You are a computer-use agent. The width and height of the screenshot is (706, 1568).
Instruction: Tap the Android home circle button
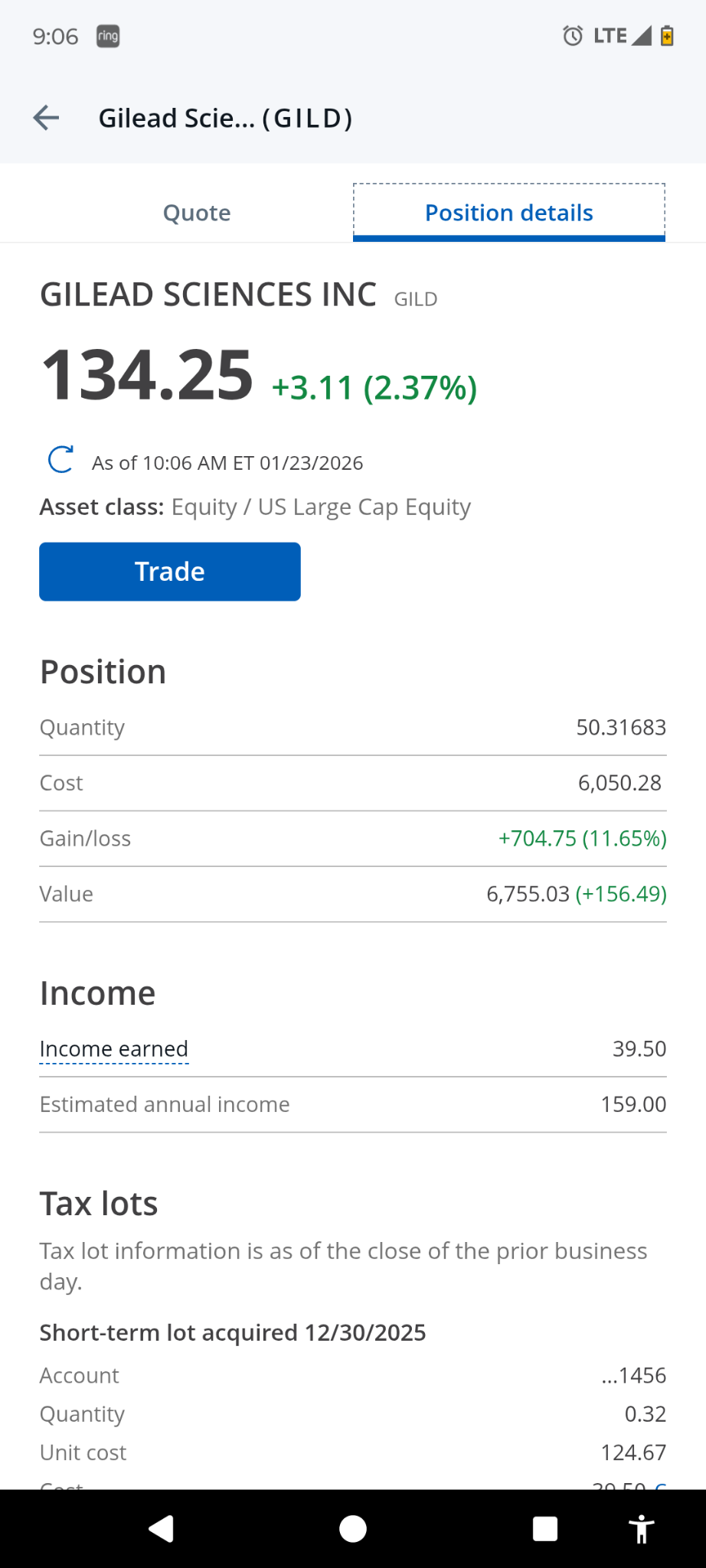[353, 1528]
